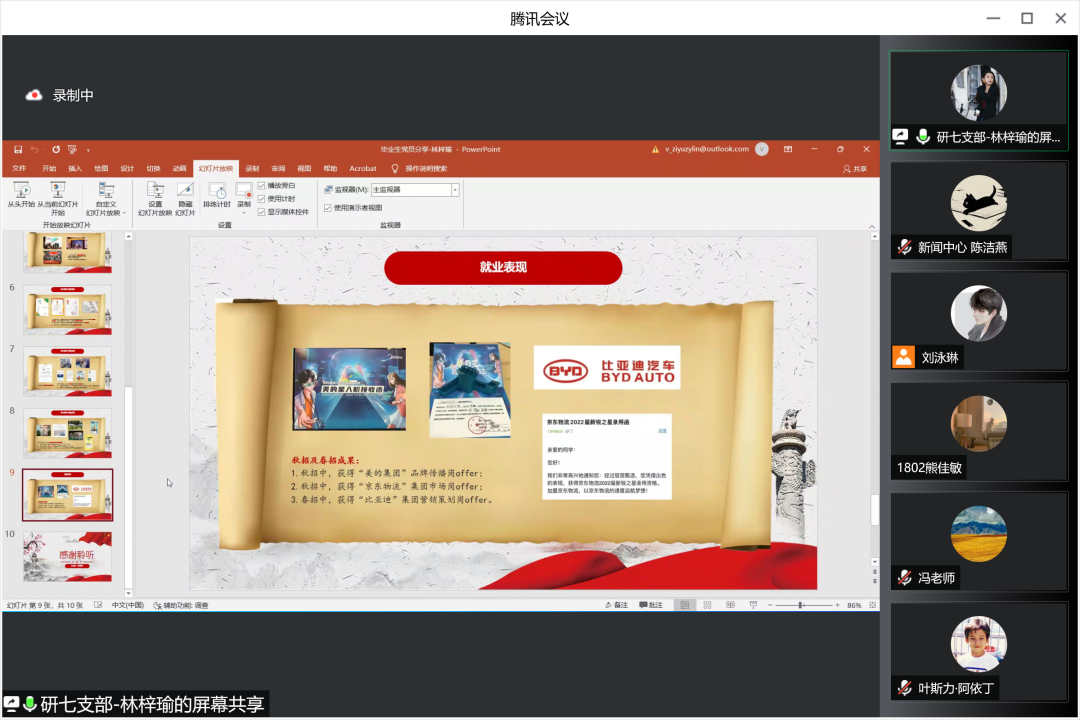Click the 备注 notes button in status bar
1080x720 pixels.
616,606
